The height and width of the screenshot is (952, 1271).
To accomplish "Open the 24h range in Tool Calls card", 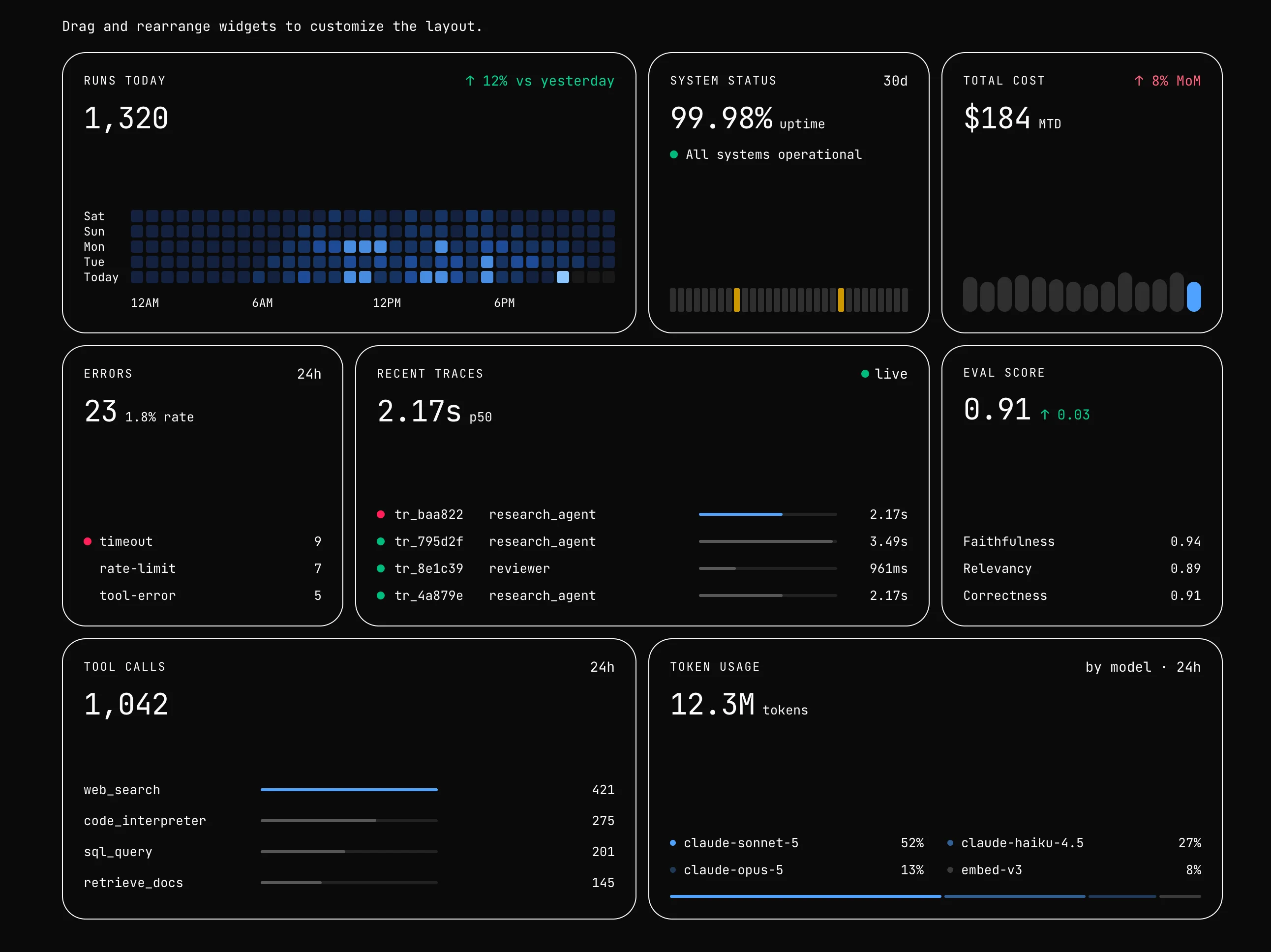I will 602,667.
